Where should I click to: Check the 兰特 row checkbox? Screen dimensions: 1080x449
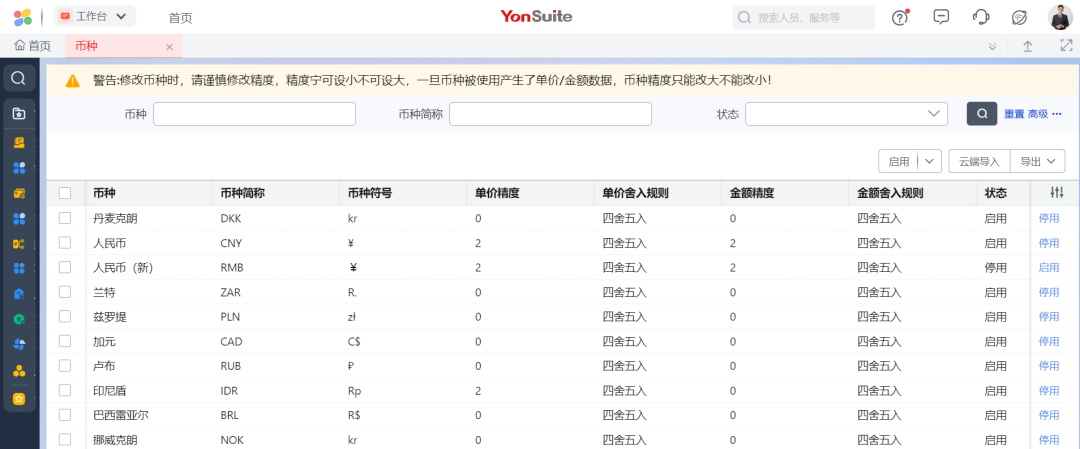click(65, 292)
